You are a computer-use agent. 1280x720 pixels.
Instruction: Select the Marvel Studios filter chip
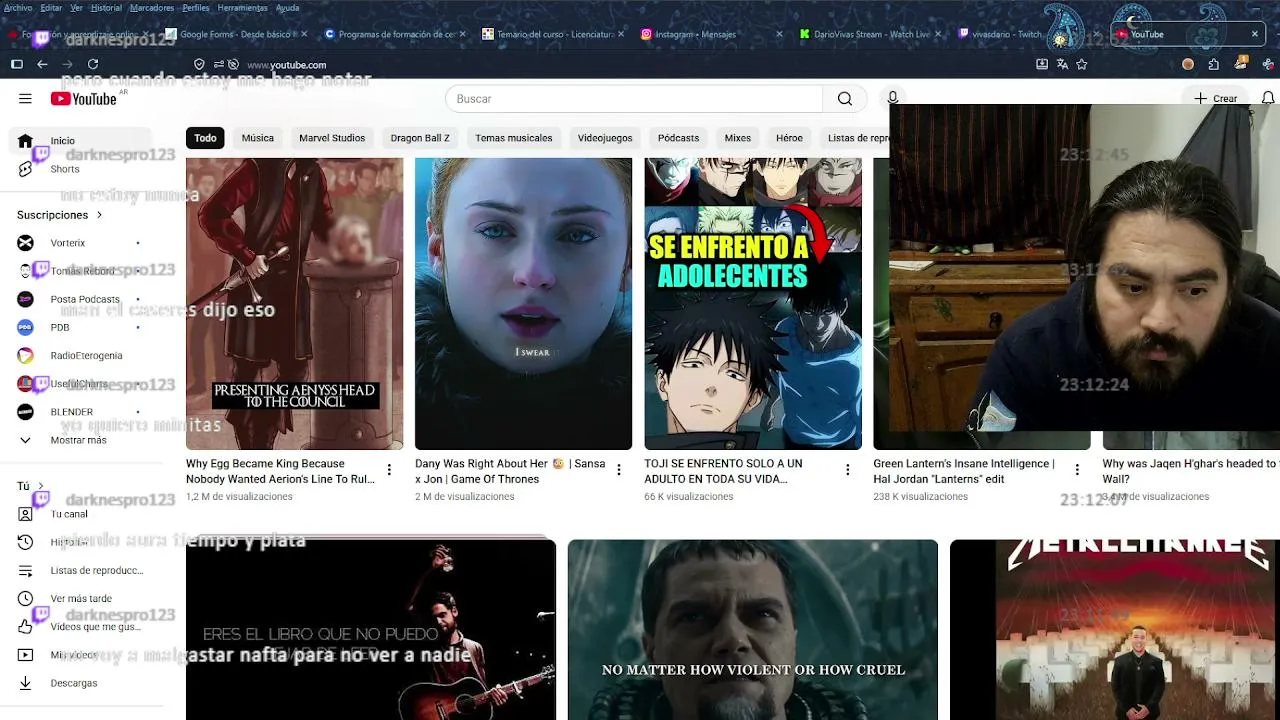pyautogui.click(x=332, y=138)
